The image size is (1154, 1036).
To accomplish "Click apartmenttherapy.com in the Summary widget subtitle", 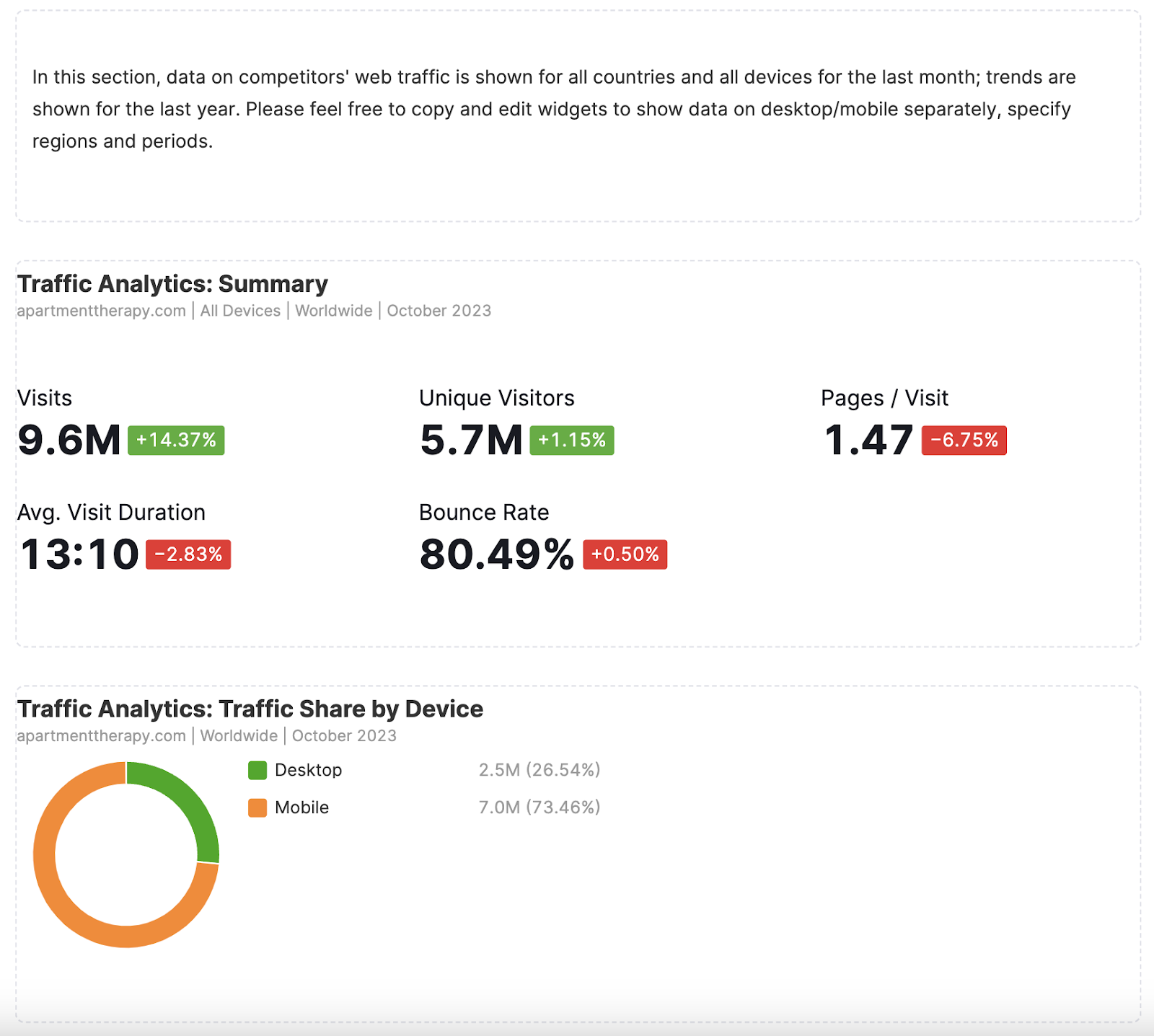I will tap(101, 311).
